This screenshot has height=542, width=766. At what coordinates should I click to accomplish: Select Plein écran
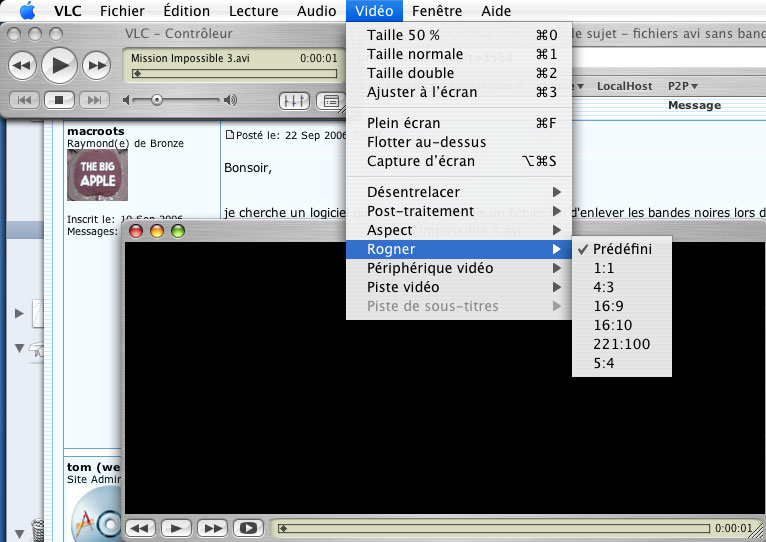coord(459,123)
